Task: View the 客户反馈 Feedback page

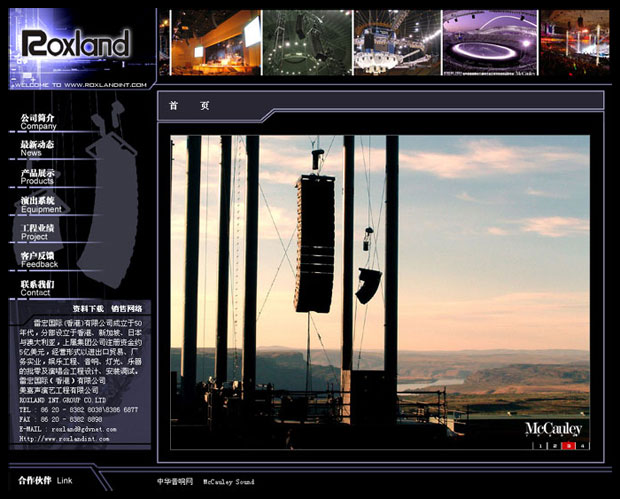Action: (39, 260)
